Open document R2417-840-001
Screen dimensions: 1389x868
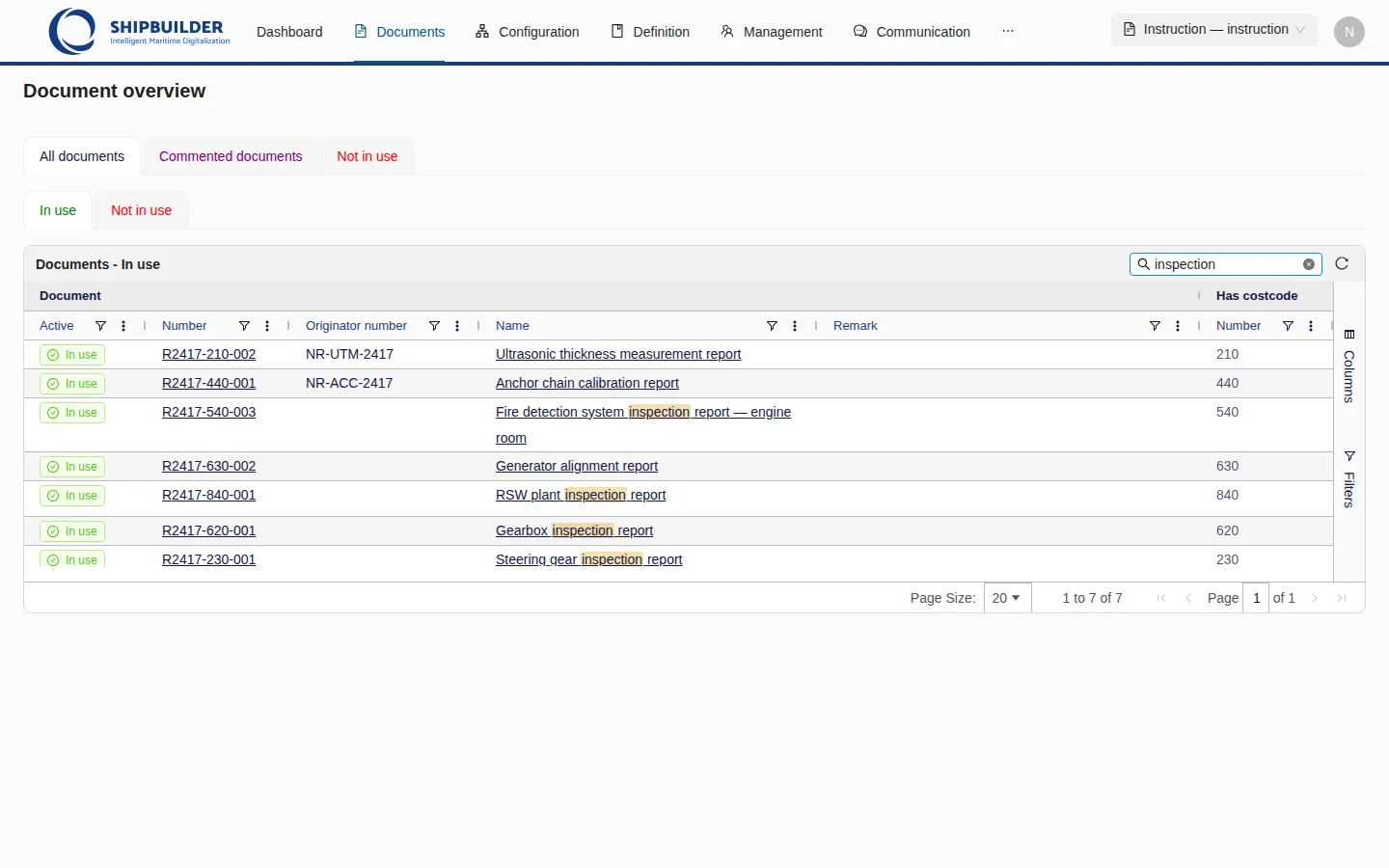209,495
